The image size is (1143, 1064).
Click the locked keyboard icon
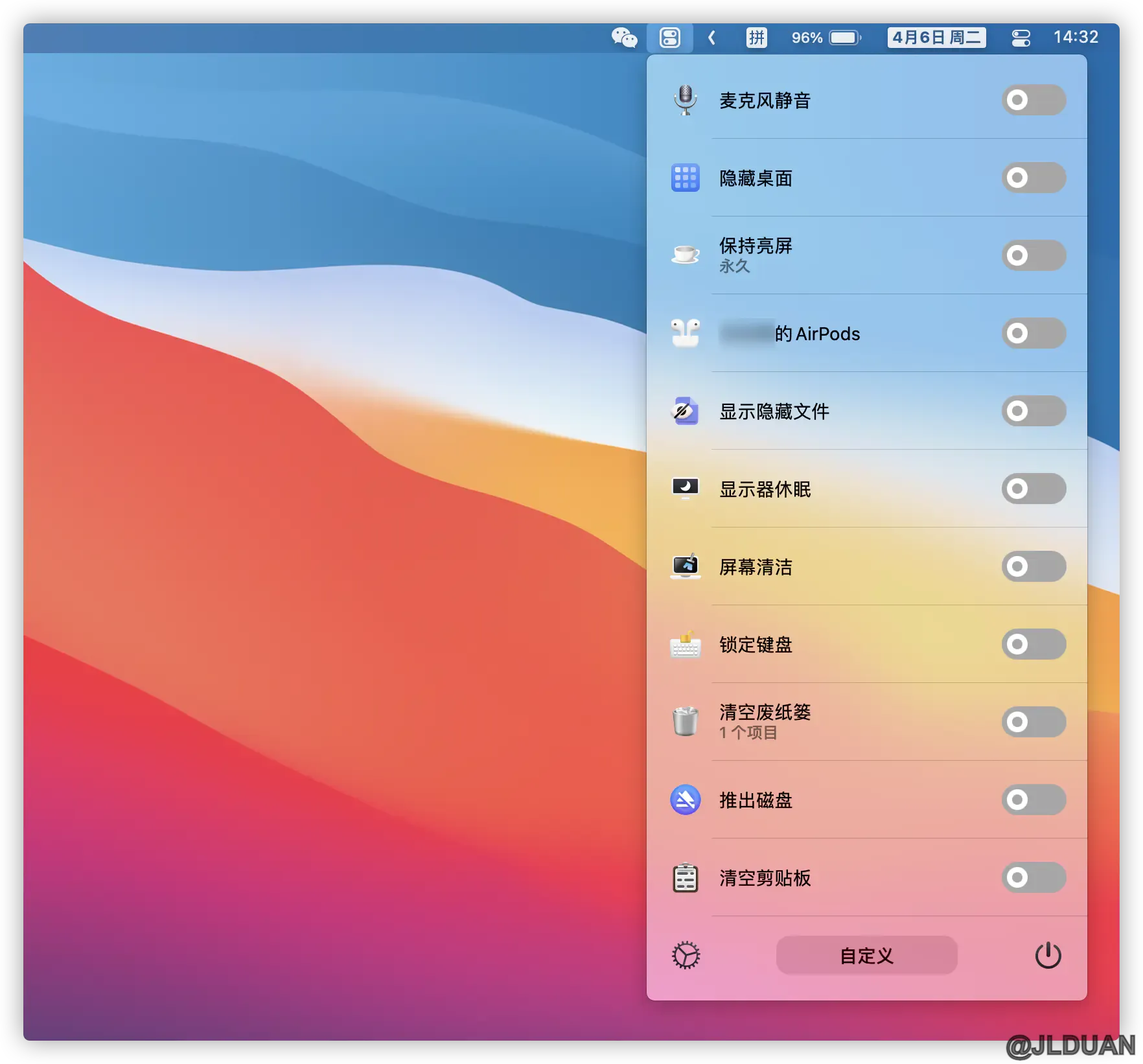point(686,644)
